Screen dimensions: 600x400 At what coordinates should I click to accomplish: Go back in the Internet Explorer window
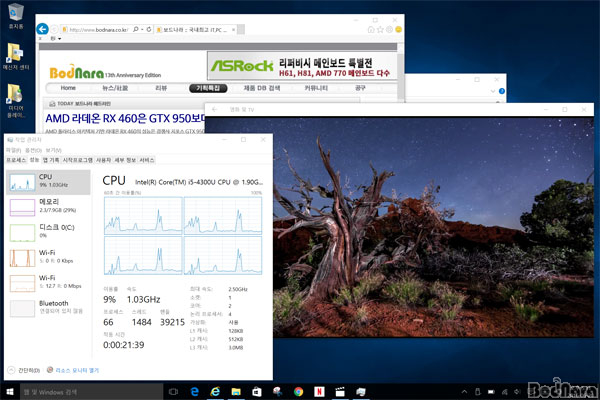click(x=42, y=29)
